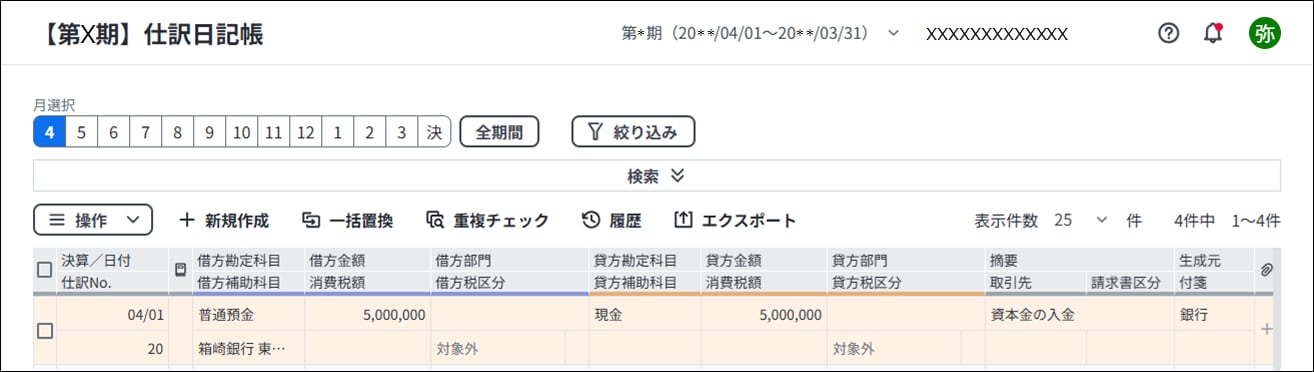This screenshot has height=372, width=1314.
Task: Toggle the select-all header checkbox
Action: pos(44,270)
